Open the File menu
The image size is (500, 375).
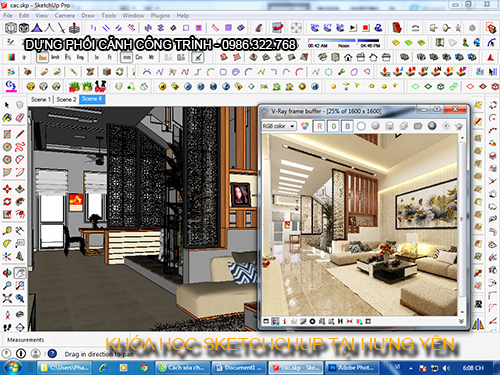8,15
